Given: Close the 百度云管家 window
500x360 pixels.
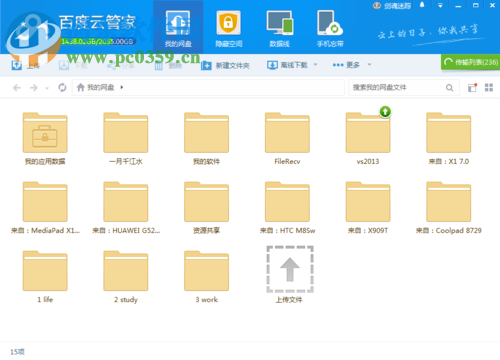Looking at the screenshot, I should pos(492,5).
